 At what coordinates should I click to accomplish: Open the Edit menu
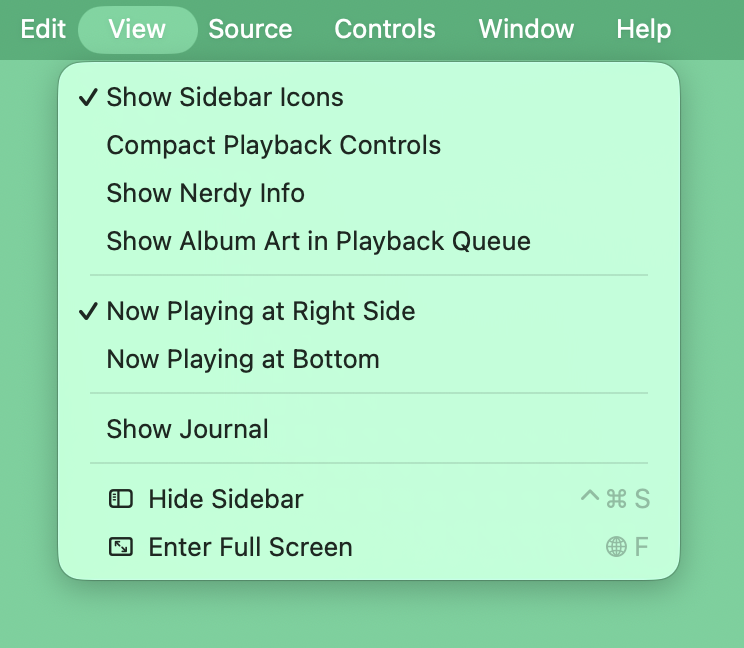click(x=43, y=29)
